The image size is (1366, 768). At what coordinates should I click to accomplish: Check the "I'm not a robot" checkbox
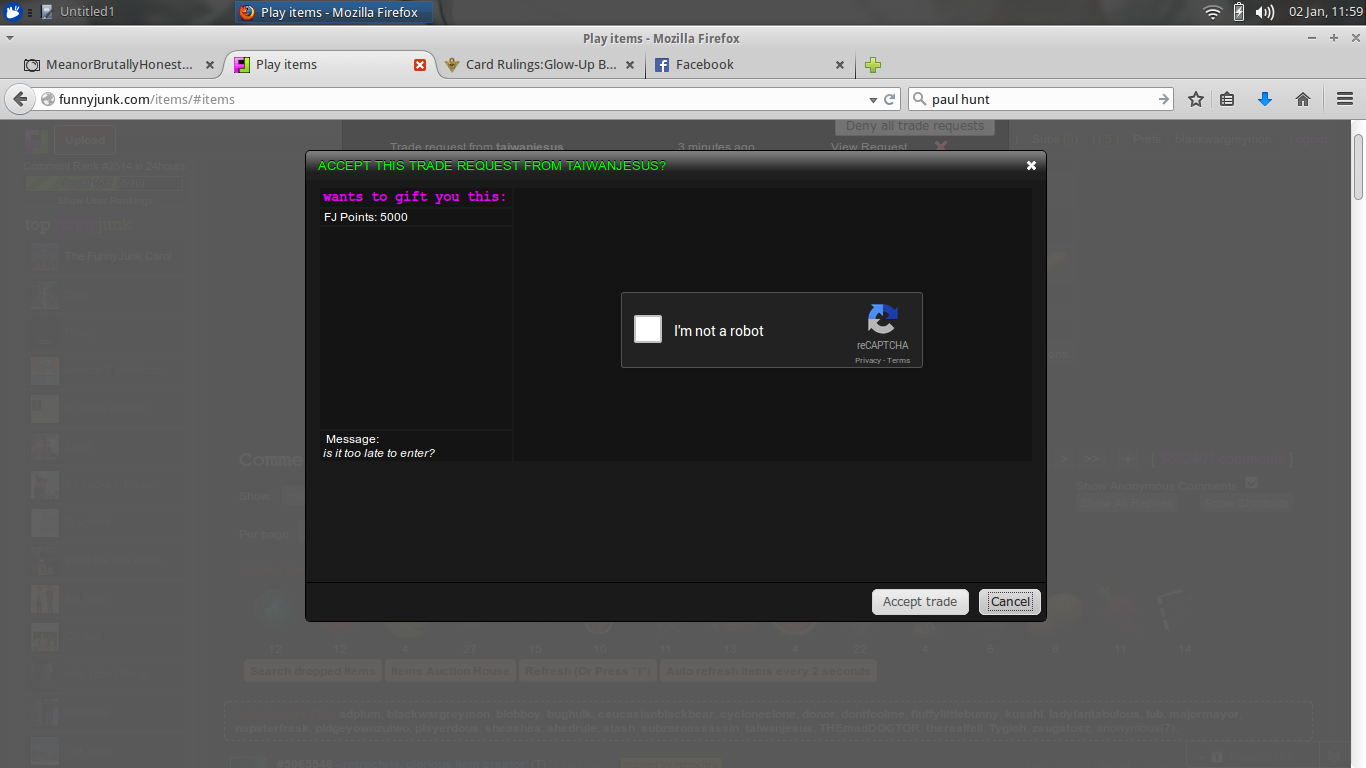point(648,329)
